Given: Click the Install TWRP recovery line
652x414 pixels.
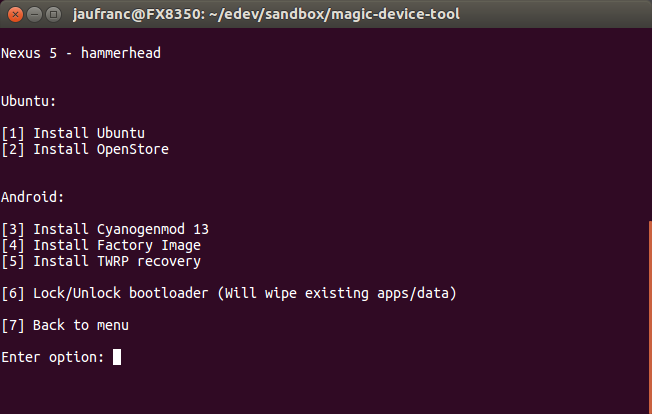Looking at the screenshot, I should pos(101,261).
